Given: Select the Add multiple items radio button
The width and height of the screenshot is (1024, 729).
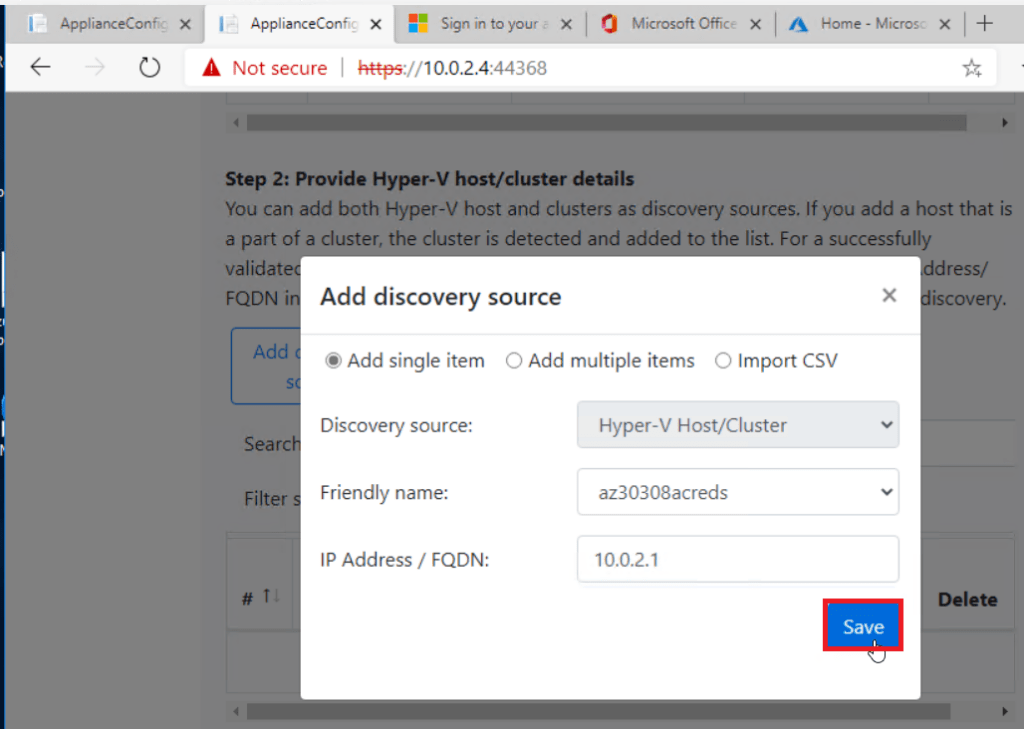Looking at the screenshot, I should click(514, 361).
